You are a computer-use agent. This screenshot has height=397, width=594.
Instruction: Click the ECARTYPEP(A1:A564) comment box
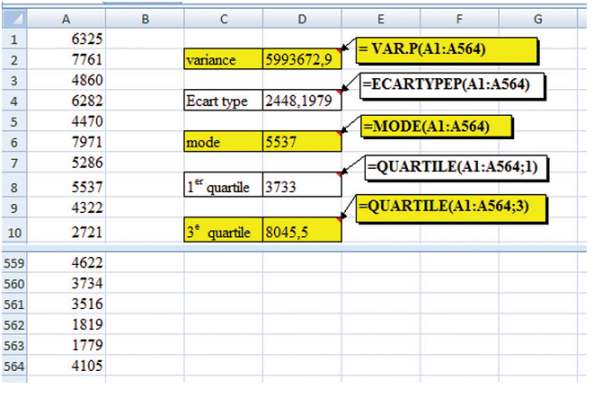tap(452, 86)
